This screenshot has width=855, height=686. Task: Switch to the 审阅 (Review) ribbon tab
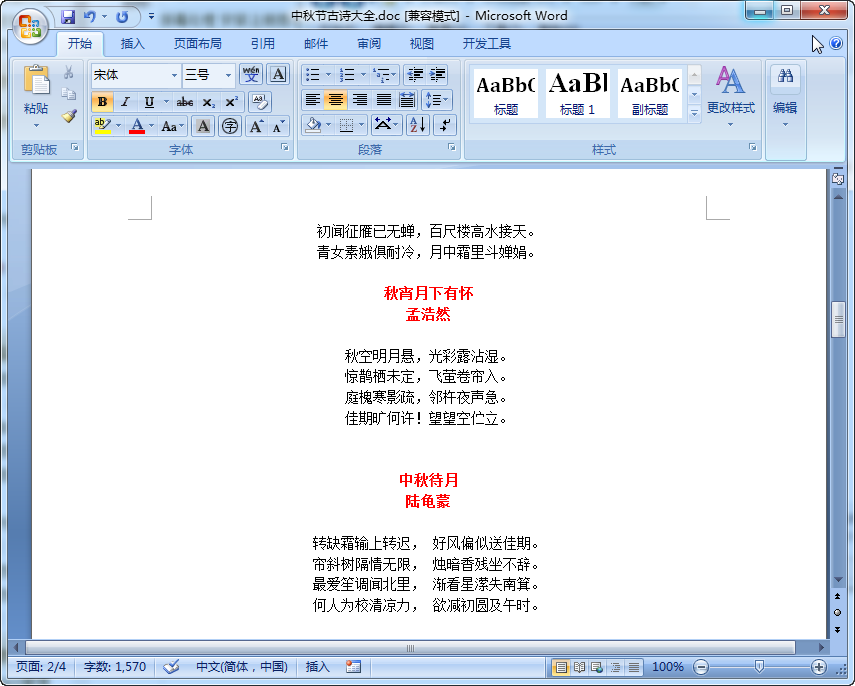click(x=368, y=43)
